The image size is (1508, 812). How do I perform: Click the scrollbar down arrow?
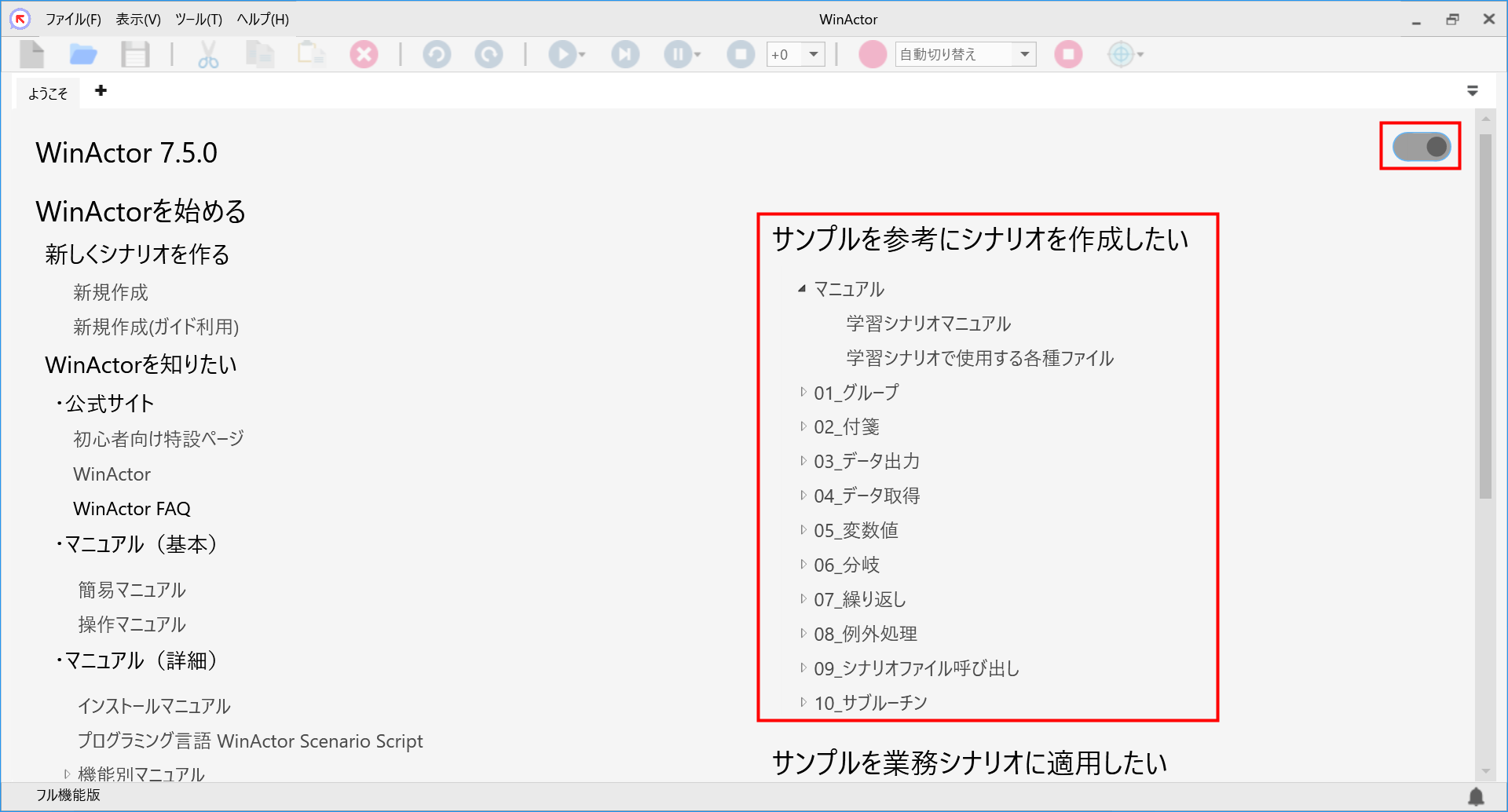[x=1485, y=771]
